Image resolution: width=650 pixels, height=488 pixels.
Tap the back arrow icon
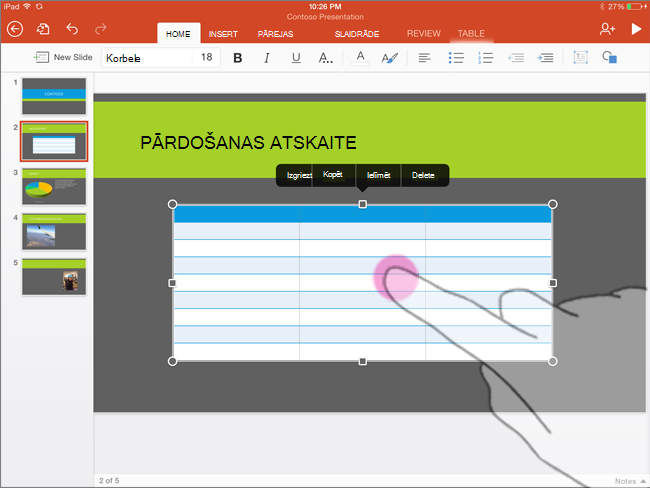[15, 29]
